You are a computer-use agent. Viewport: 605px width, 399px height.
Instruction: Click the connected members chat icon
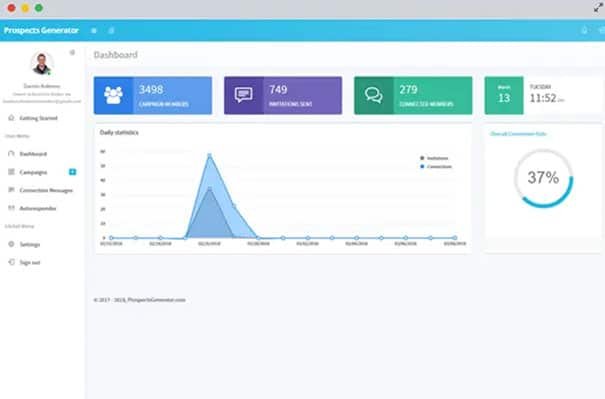(x=373, y=95)
